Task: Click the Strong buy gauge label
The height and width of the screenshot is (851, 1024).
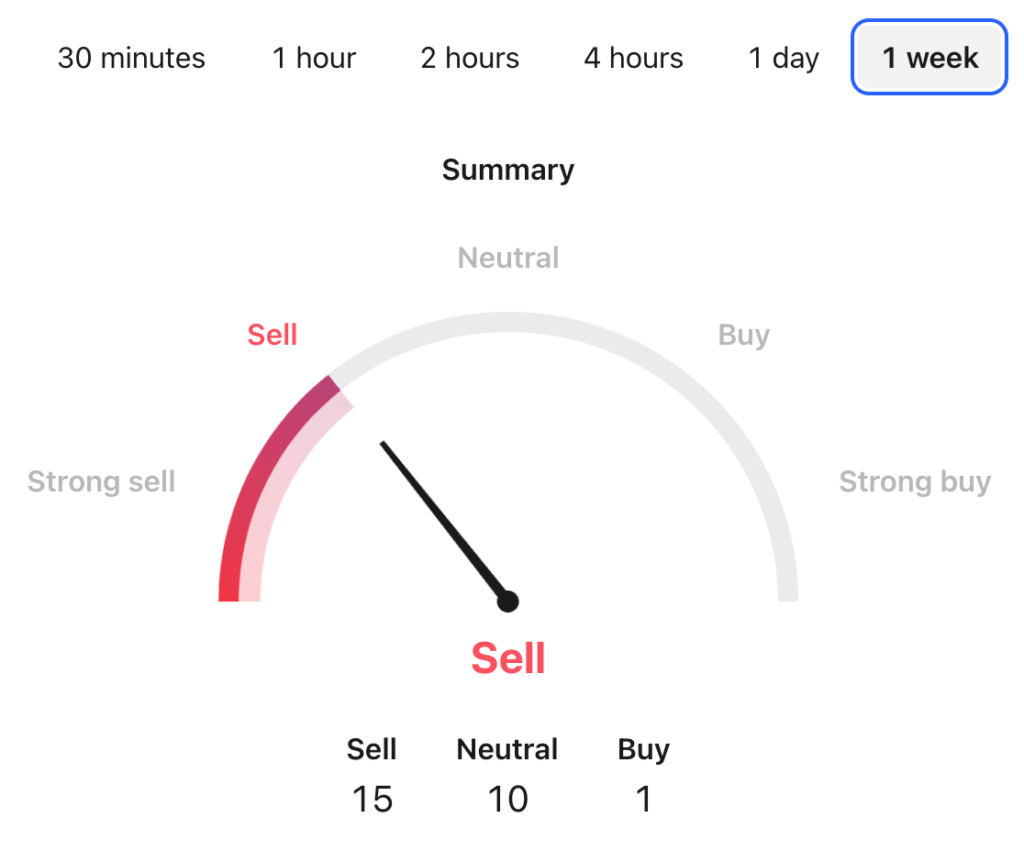Action: [x=914, y=482]
